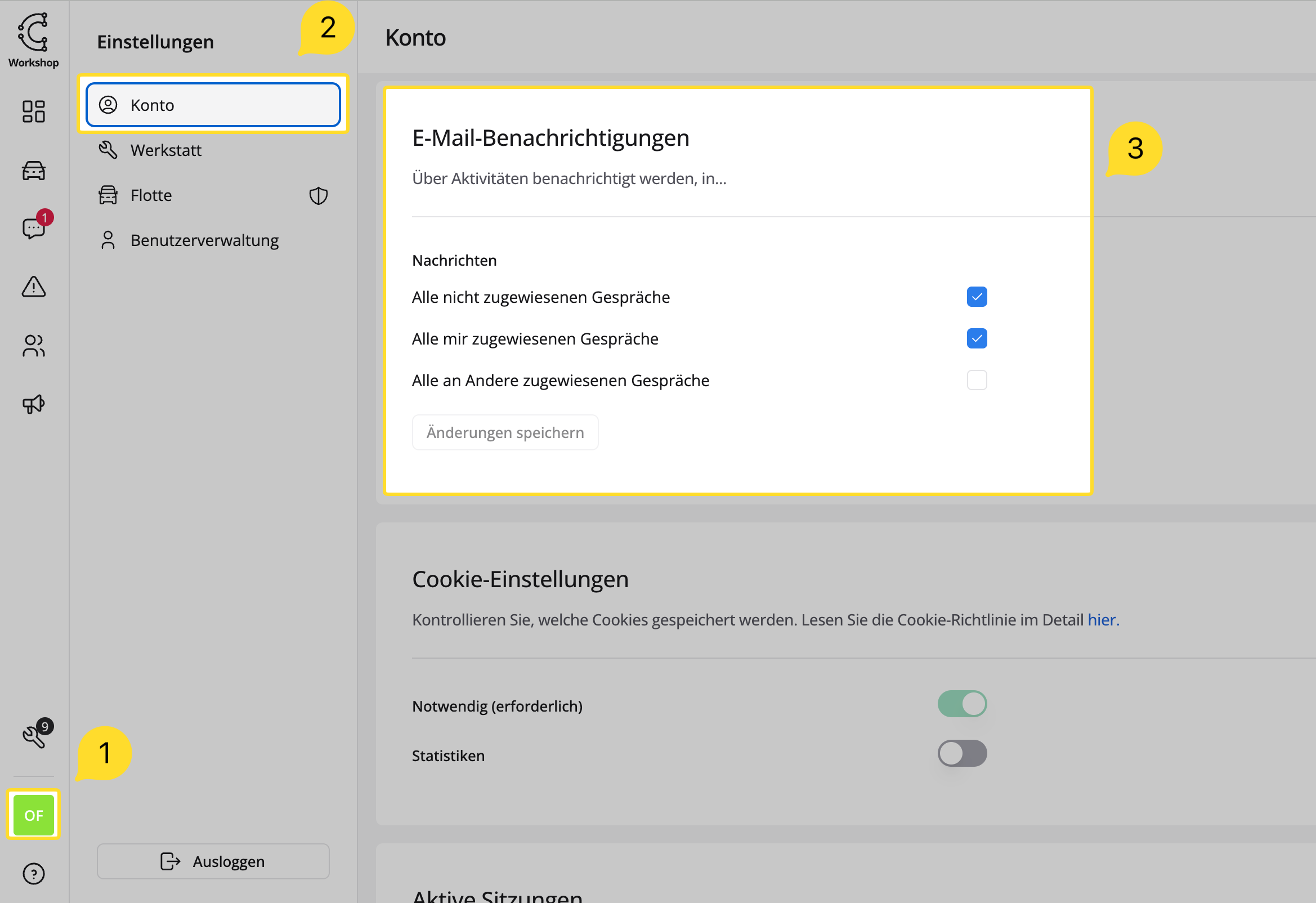Open the chat messages icon with badge
The height and width of the screenshot is (903, 1316).
click(x=35, y=226)
